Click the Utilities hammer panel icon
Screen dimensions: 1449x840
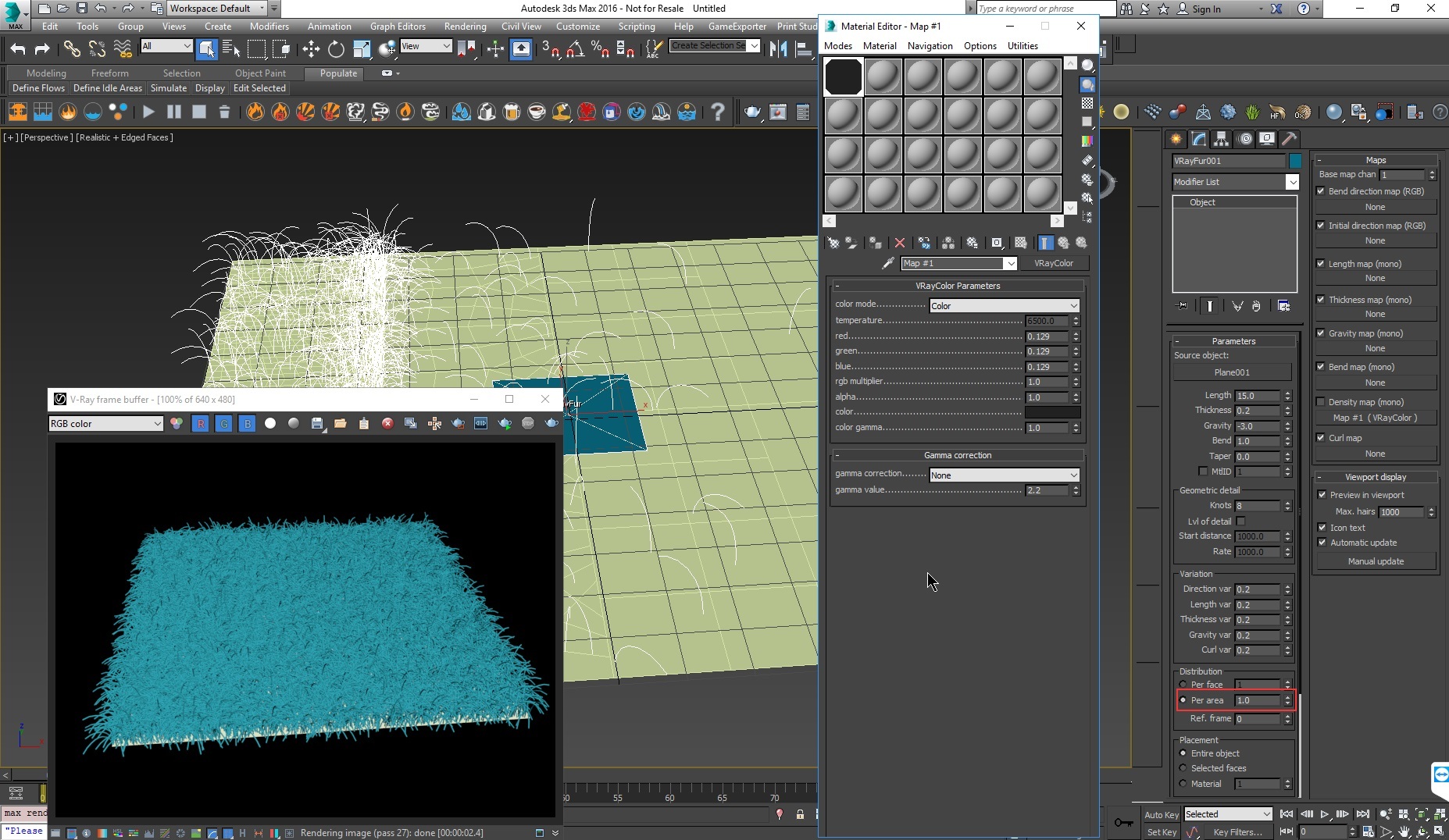coord(1289,139)
